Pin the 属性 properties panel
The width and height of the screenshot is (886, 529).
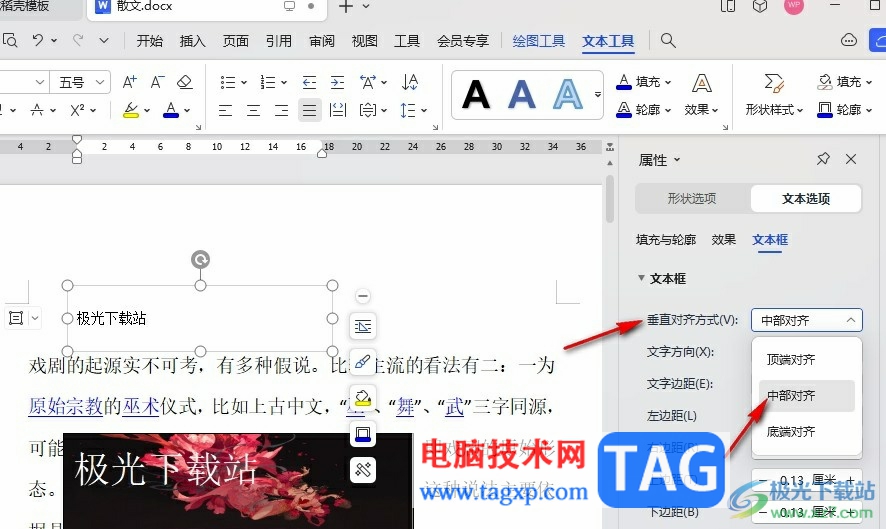(823, 159)
